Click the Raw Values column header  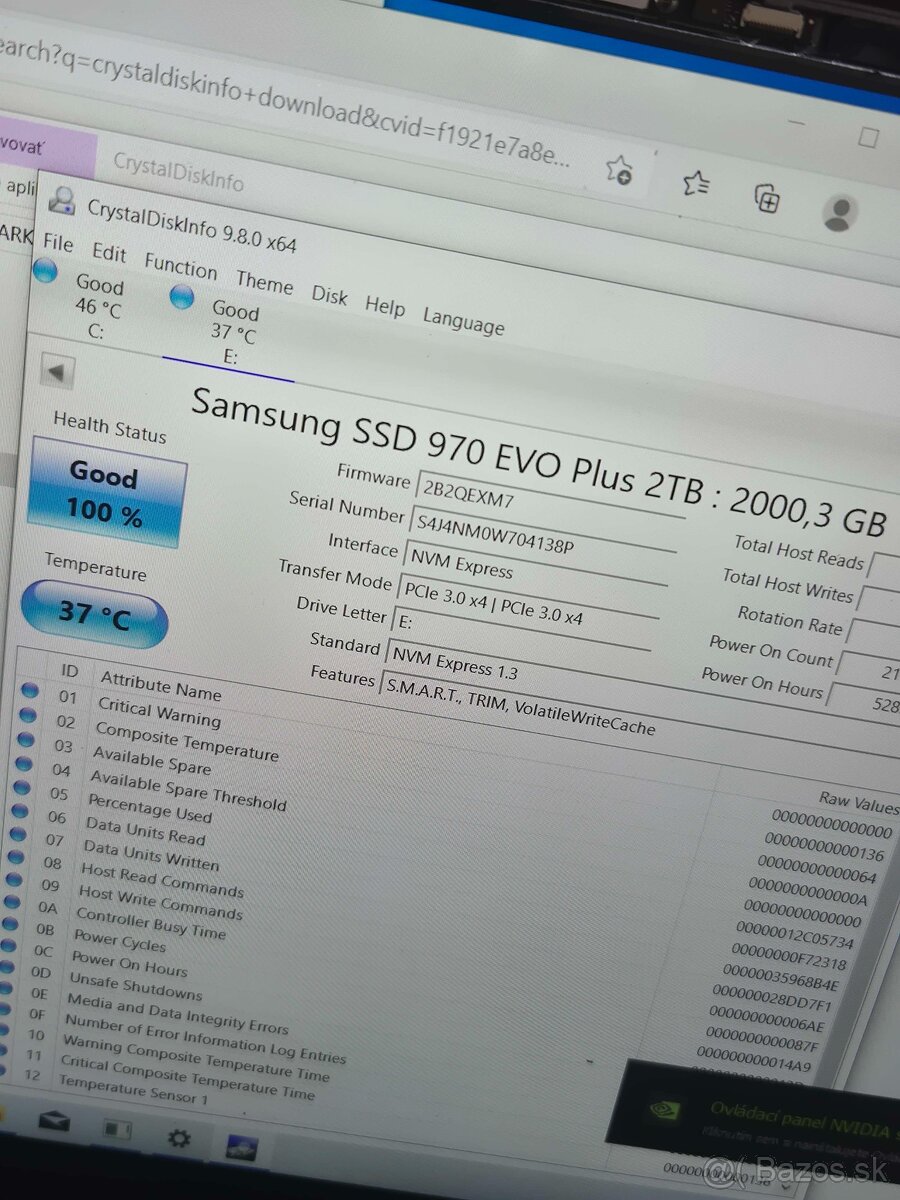pyautogui.click(x=859, y=800)
